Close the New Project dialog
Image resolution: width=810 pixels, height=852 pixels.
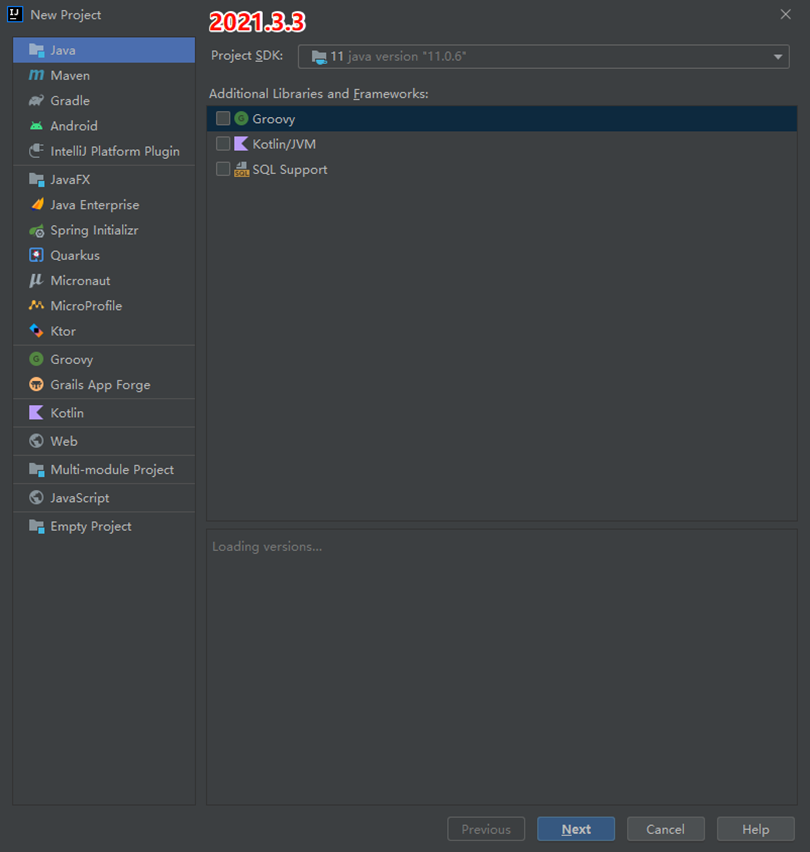pyautogui.click(x=786, y=15)
